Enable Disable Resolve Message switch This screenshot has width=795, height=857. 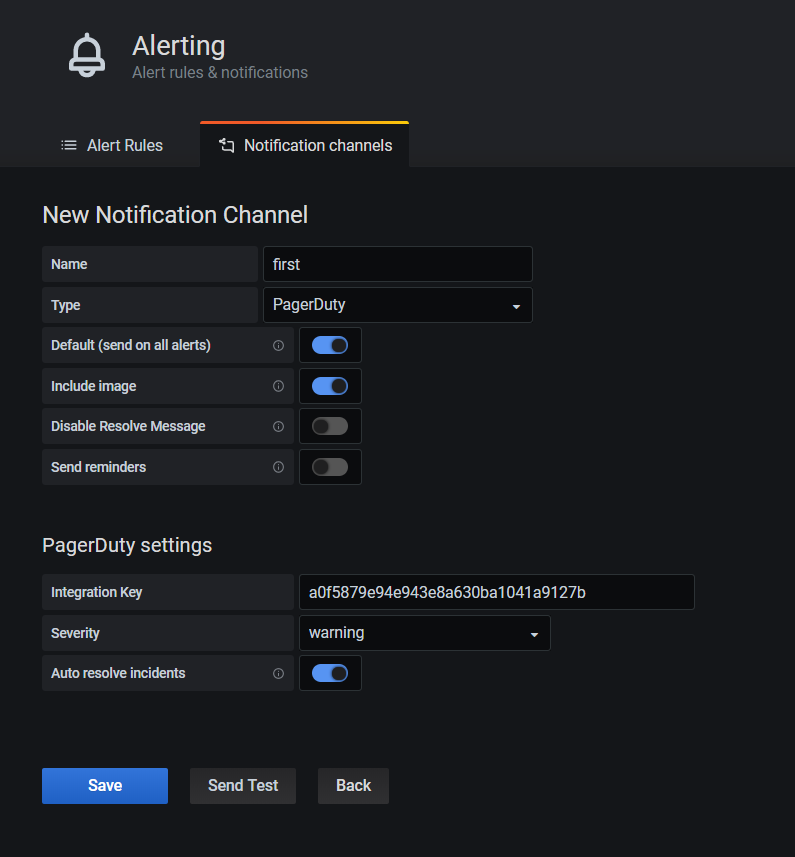click(330, 426)
